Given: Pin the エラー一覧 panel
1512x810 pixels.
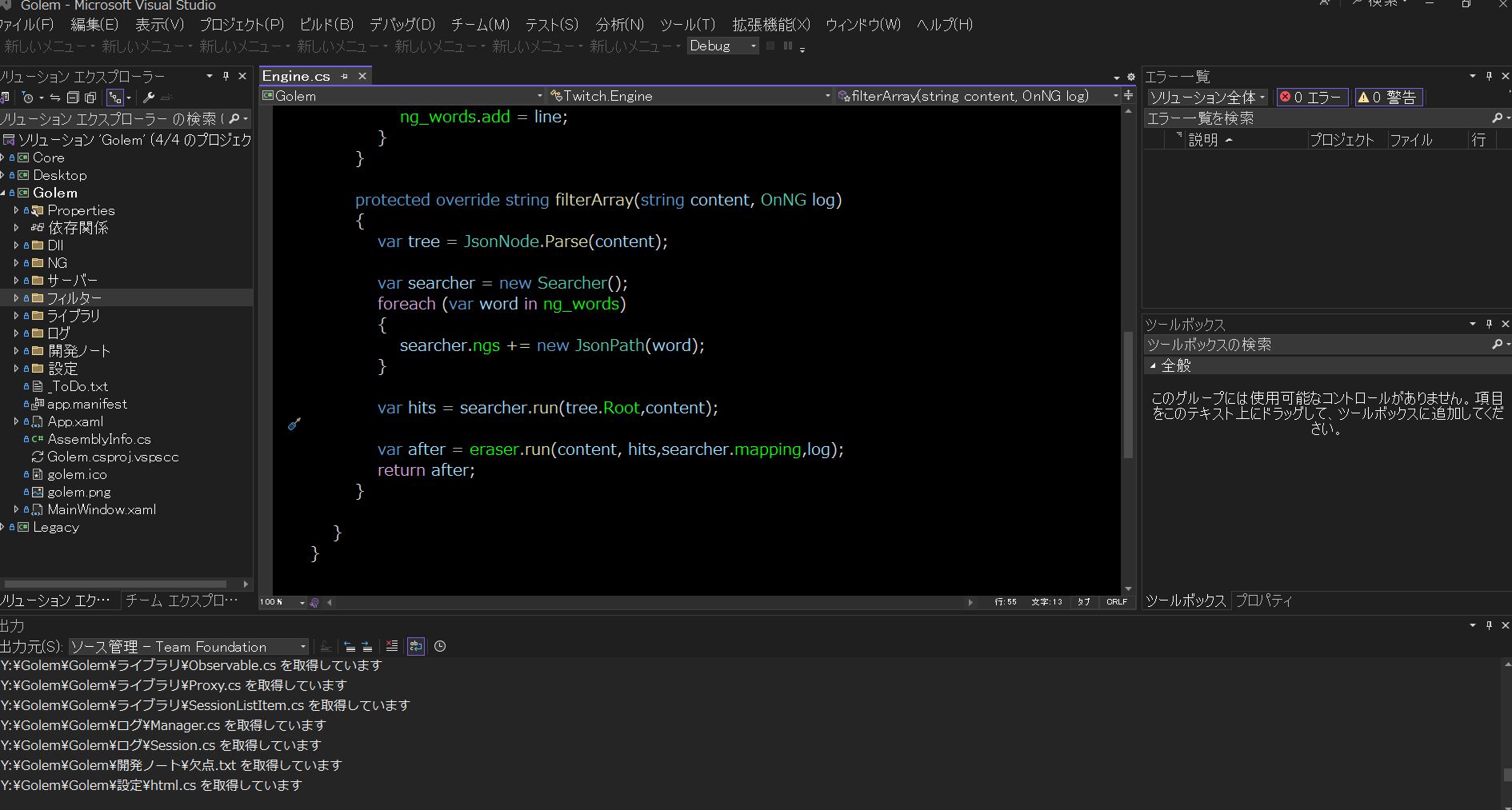Looking at the screenshot, I should click(1489, 76).
